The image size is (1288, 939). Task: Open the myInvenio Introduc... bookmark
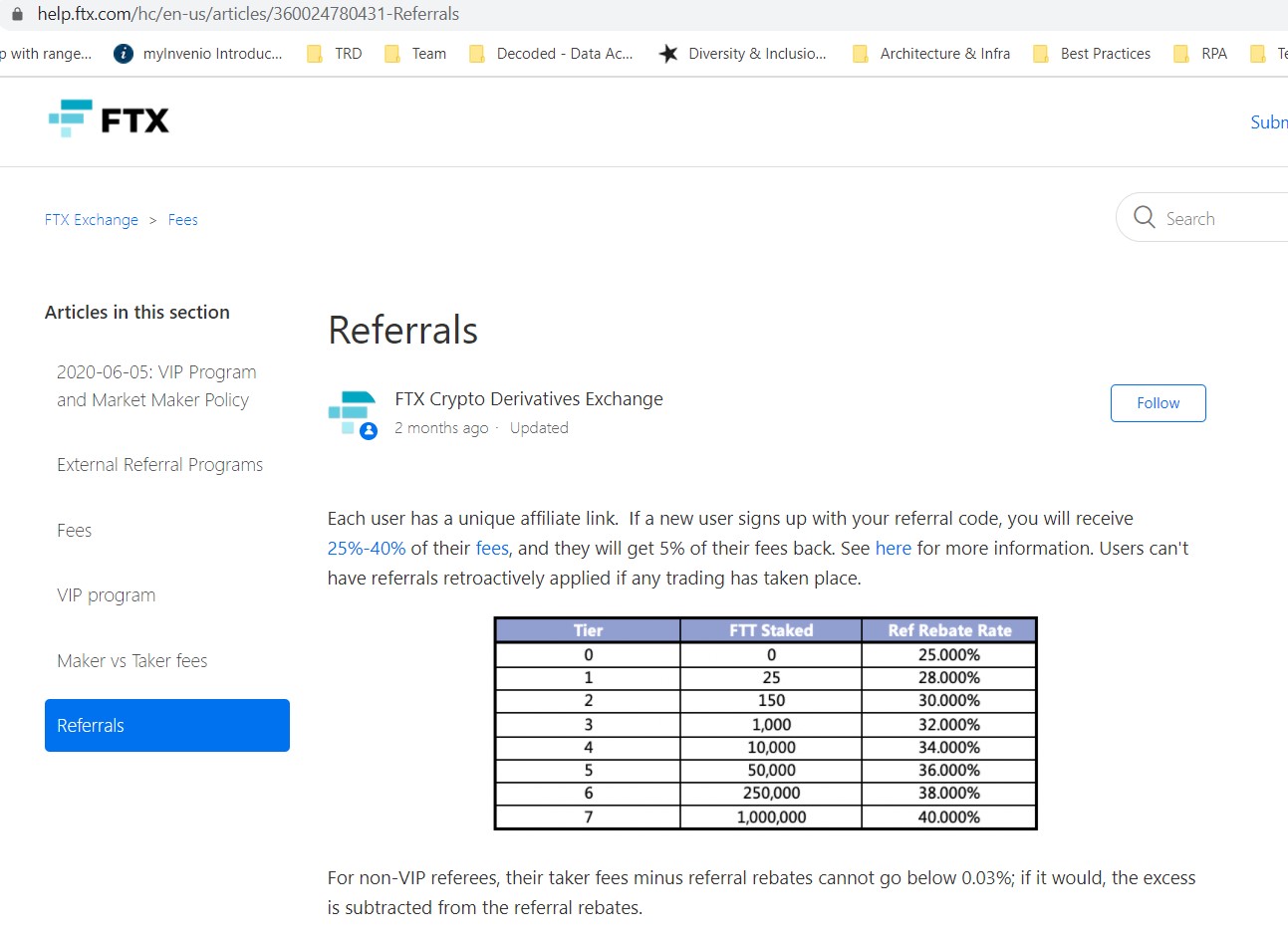(x=198, y=54)
